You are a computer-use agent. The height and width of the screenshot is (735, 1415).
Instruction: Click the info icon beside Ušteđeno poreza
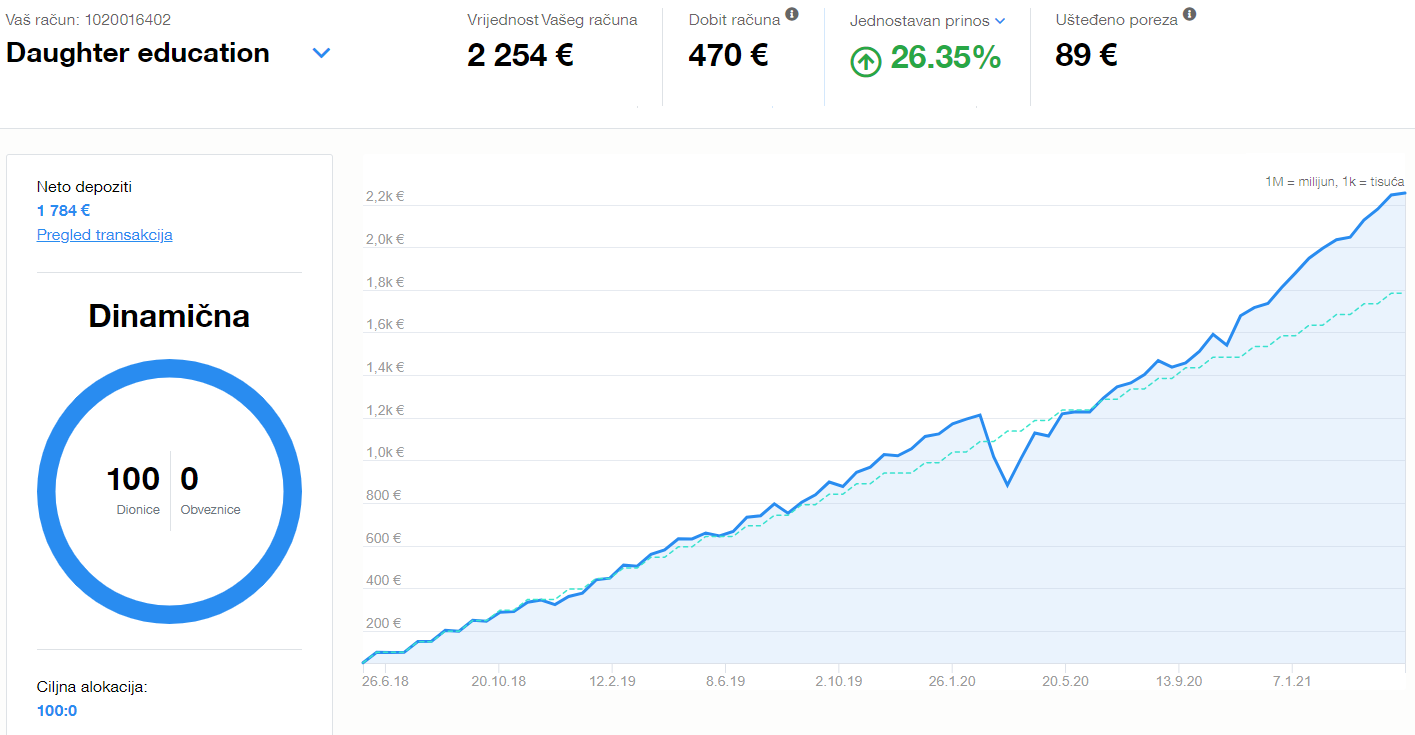click(x=1190, y=15)
